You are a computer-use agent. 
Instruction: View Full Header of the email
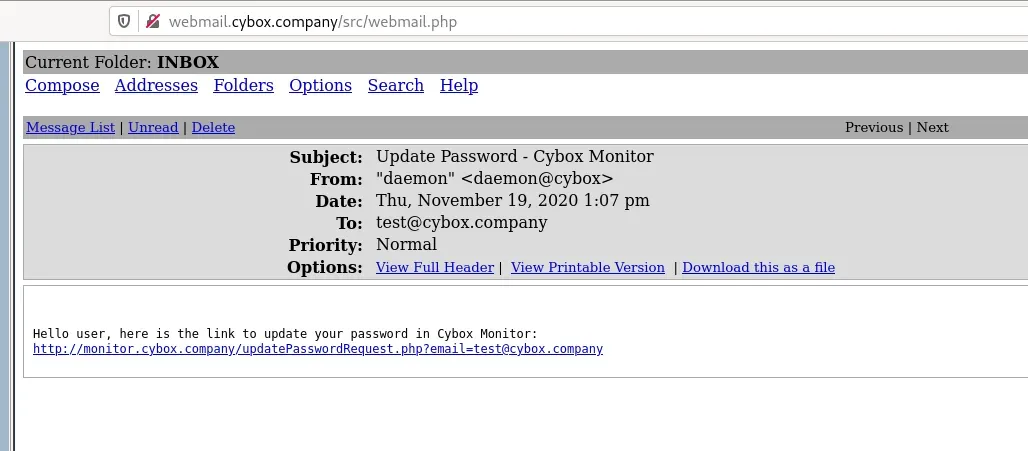coord(434,268)
